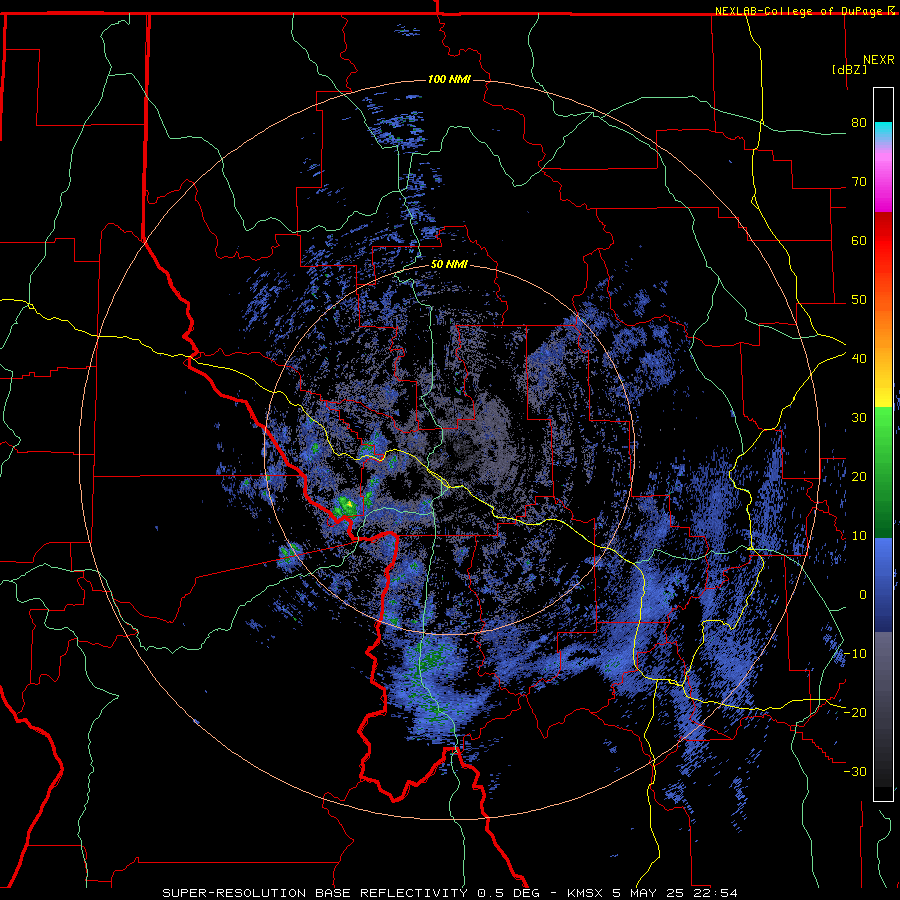Image resolution: width=900 pixels, height=900 pixels.
Task: Click the 10 dBZ scale value
Action: coord(859,536)
